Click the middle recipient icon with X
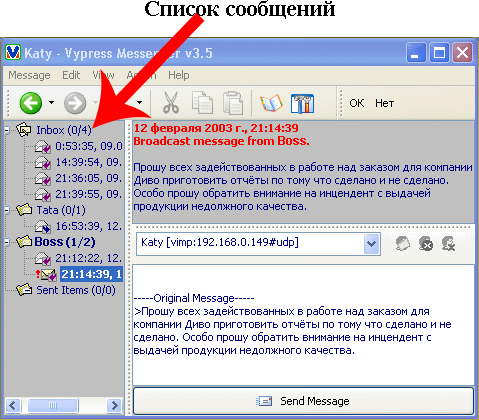Screen dimensions: 479x420 click(x=426, y=244)
